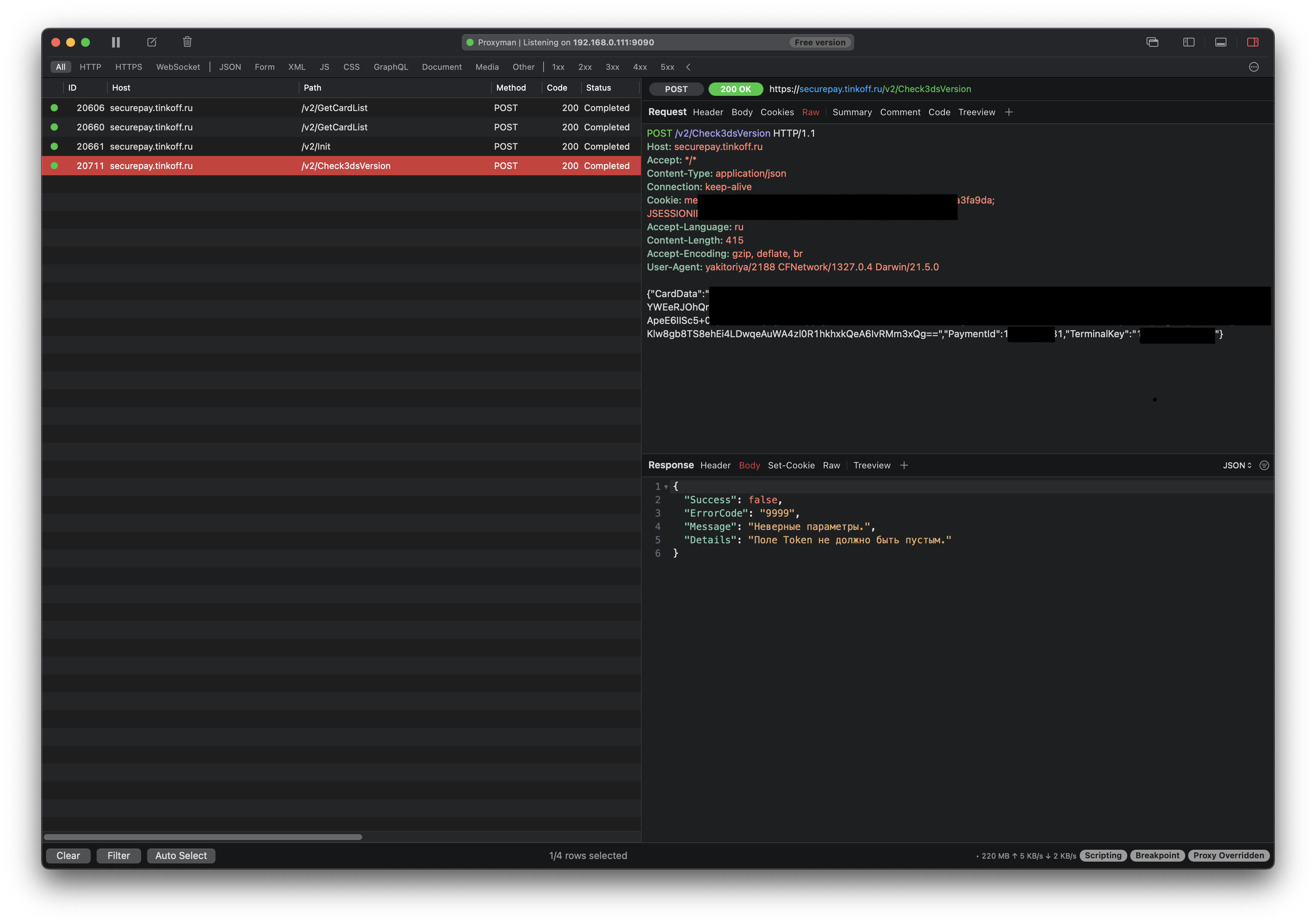This screenshot has height=924, width=1316.
Task: Enable the Auto Select button
Action: (181, 855)
